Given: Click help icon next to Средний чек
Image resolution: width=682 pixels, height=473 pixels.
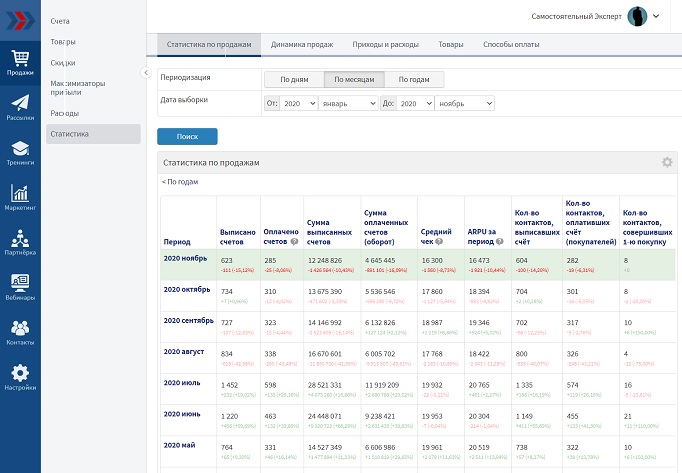Looking at the screenshot, I should coord(439,242).
